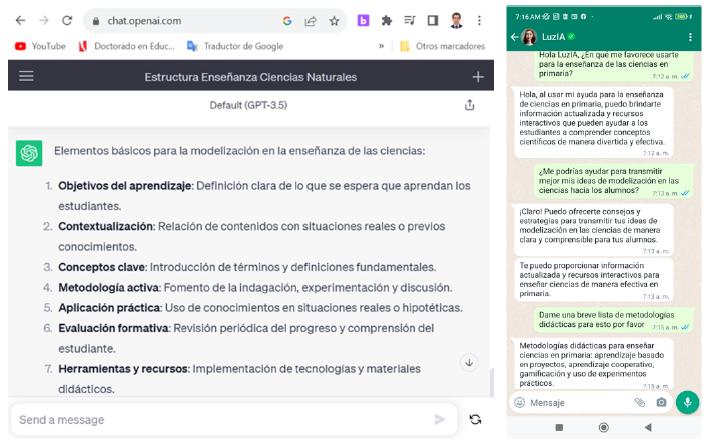707x444 pixels.
Task: Click the 'Herramientas y recursos' list item
Action: [x=233, y=379]
